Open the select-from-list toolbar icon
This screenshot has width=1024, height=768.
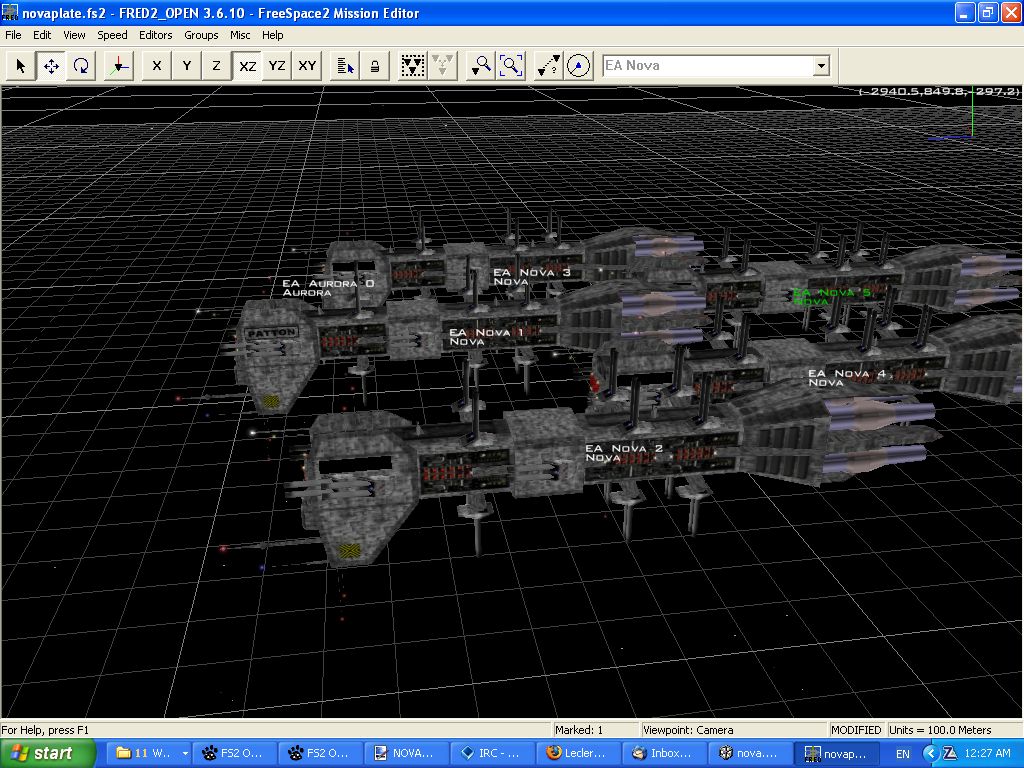345,66
